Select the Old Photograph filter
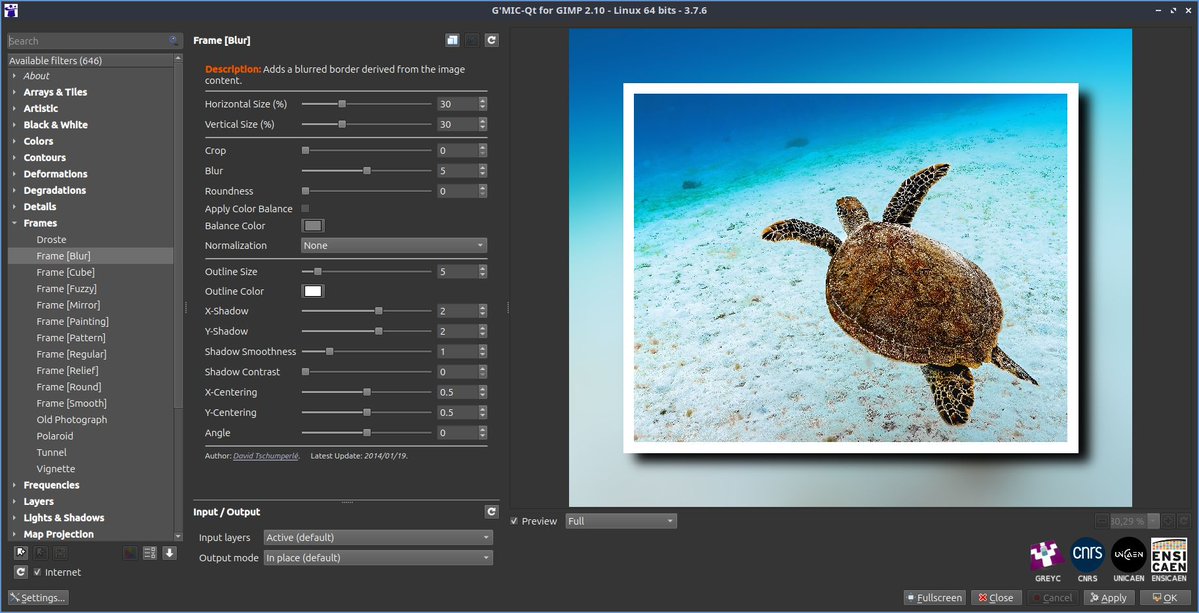The image size is (1199, 613). (72, 420)
